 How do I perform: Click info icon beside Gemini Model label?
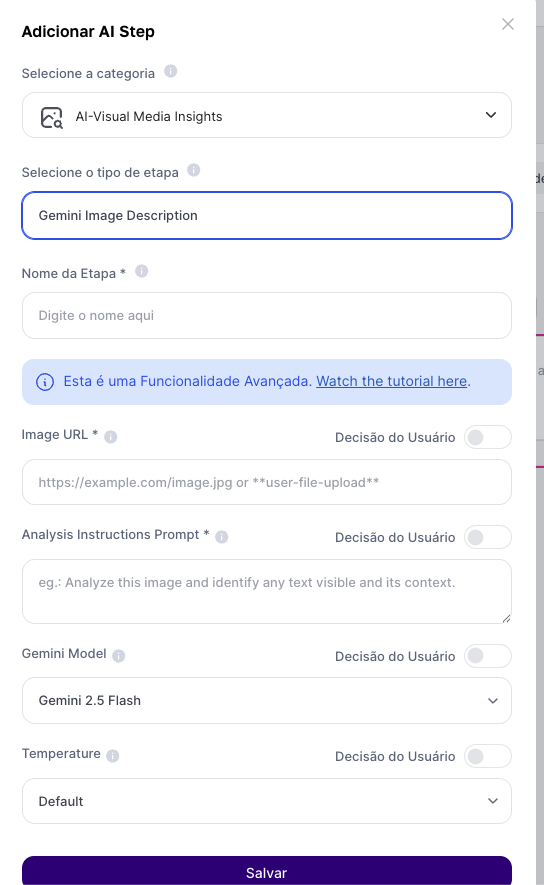pyautogui.click(x=119, y=655)
